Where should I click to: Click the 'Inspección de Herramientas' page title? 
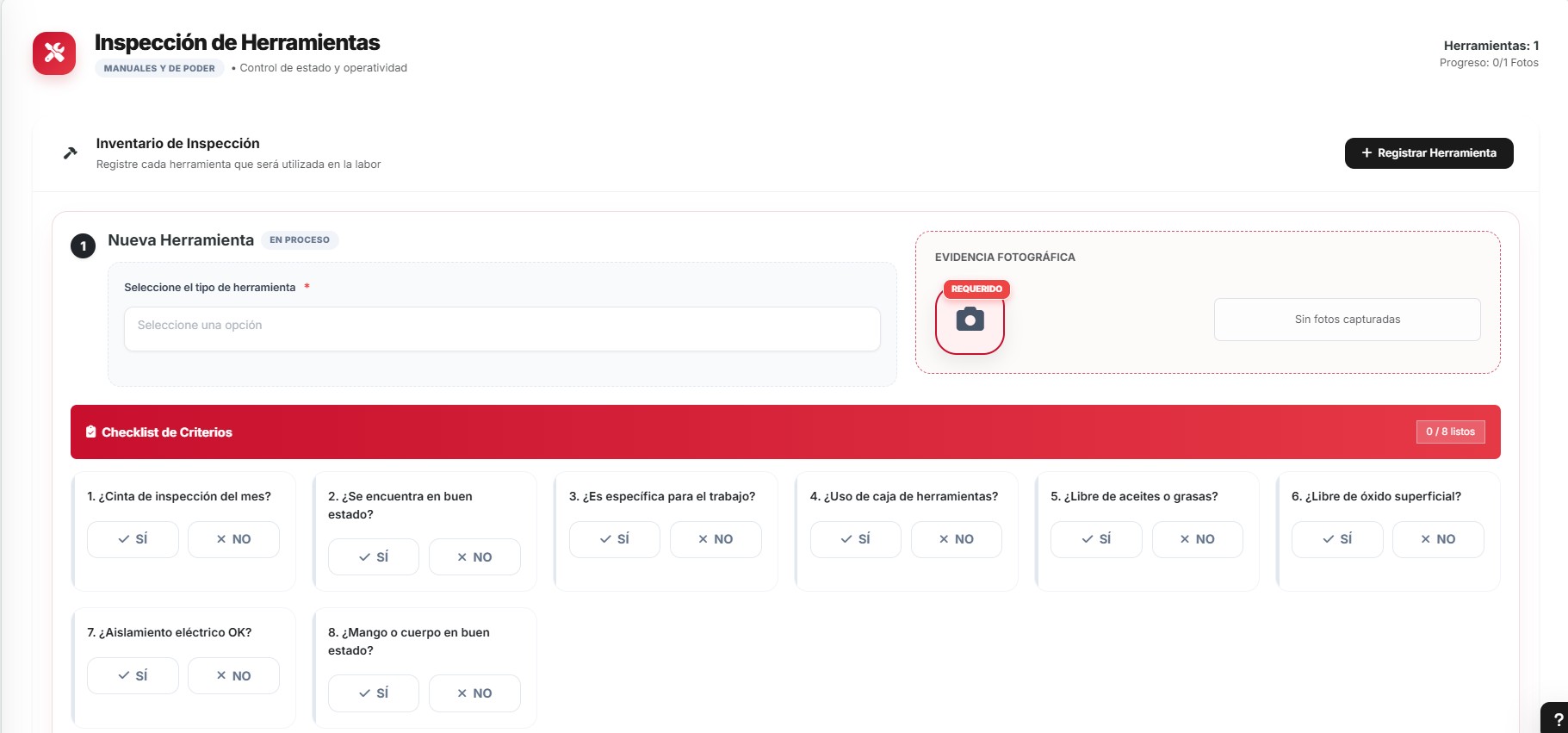(238, 42)
